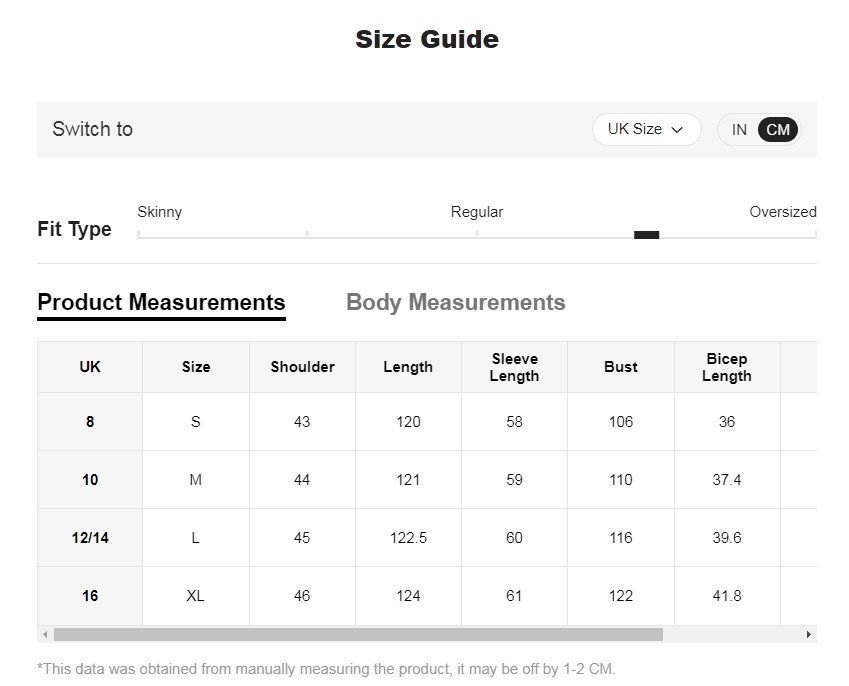Viewport: 849px width, 686px height.
Task: Click the Bust column header
Action: pyautogui.click(x=621, y=367)
